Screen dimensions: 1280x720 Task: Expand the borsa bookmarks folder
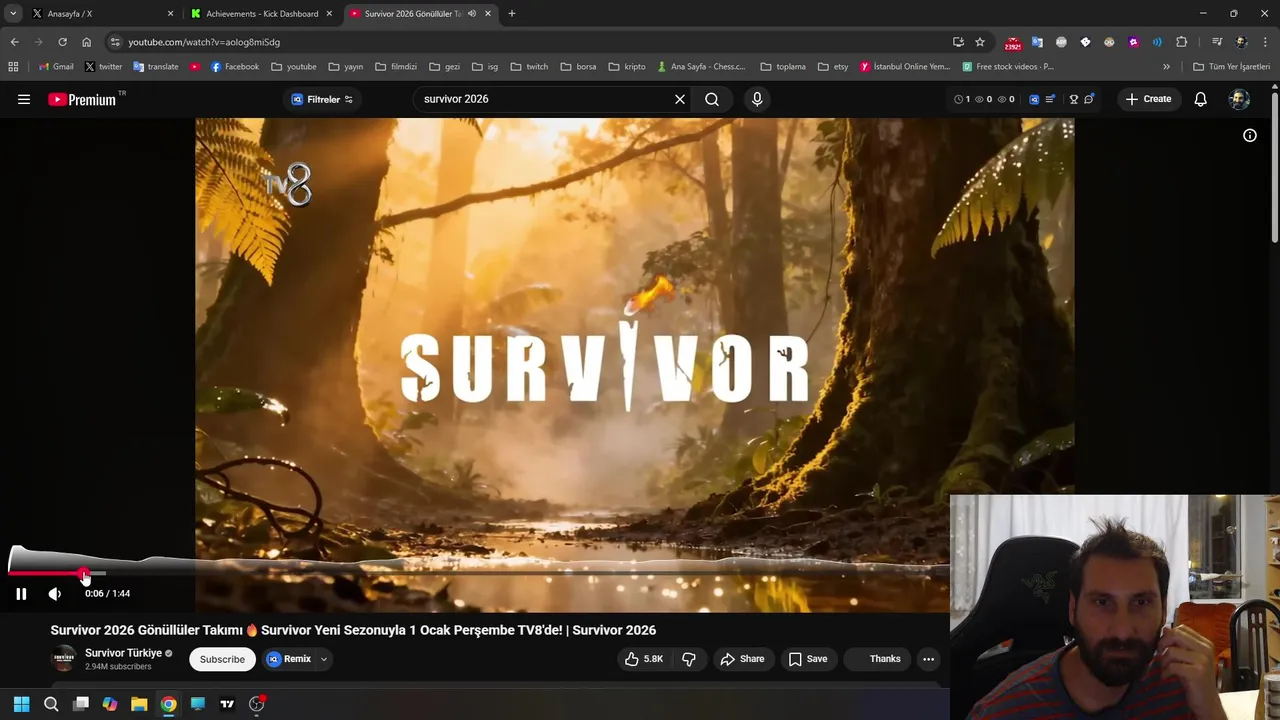point(578,67)
